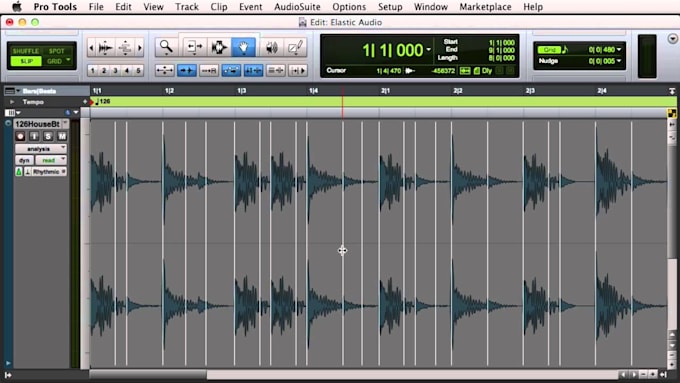Open read automation mode dropdown

click(51, 160)
